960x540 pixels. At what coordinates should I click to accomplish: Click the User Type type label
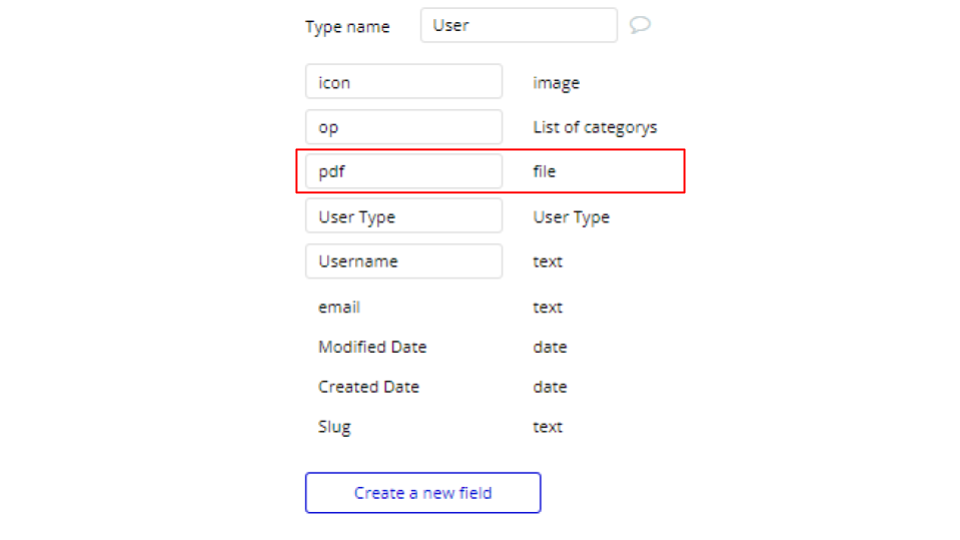pyautogui.click(x=571, y=217)
